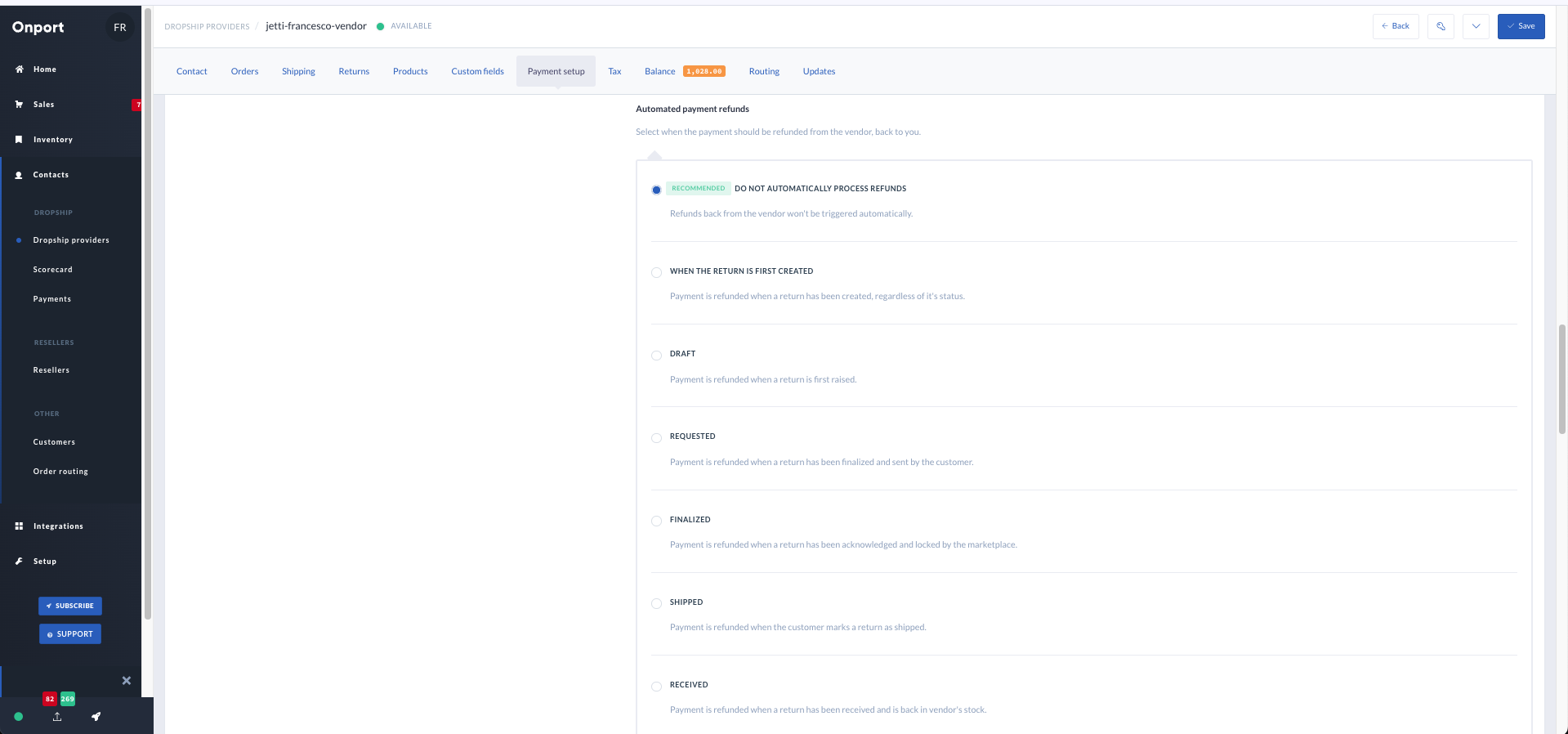The height and width of the screenshot is (734, 1568).
Task: Open Dropship providers in sidebar
Action: 71,240
